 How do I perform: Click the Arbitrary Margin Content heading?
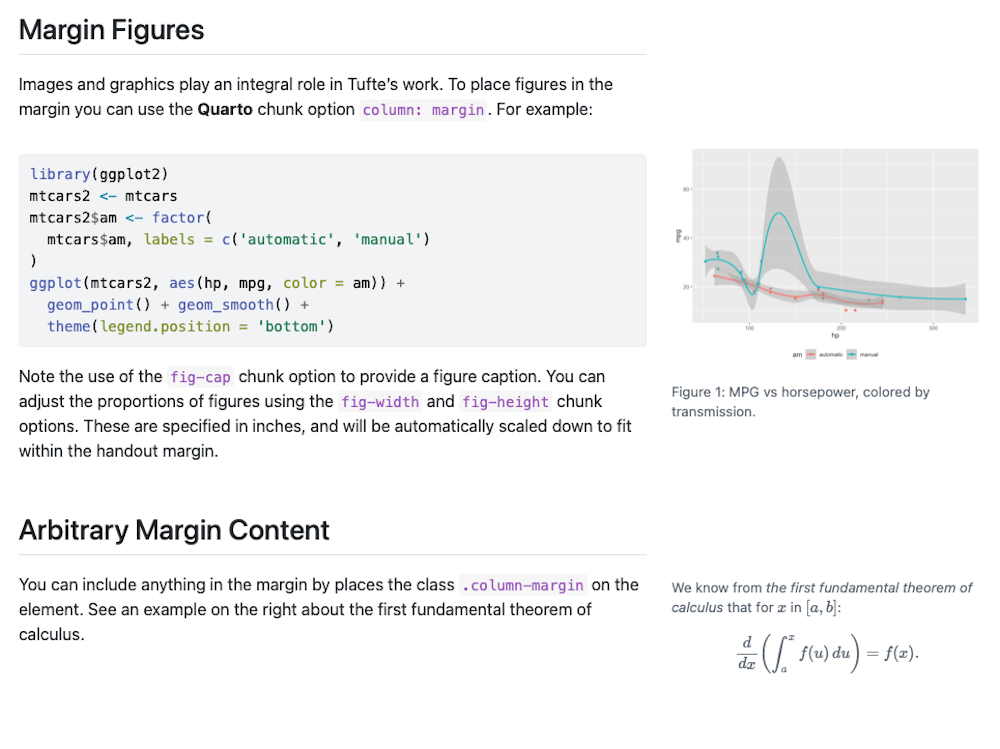[174, 530]
